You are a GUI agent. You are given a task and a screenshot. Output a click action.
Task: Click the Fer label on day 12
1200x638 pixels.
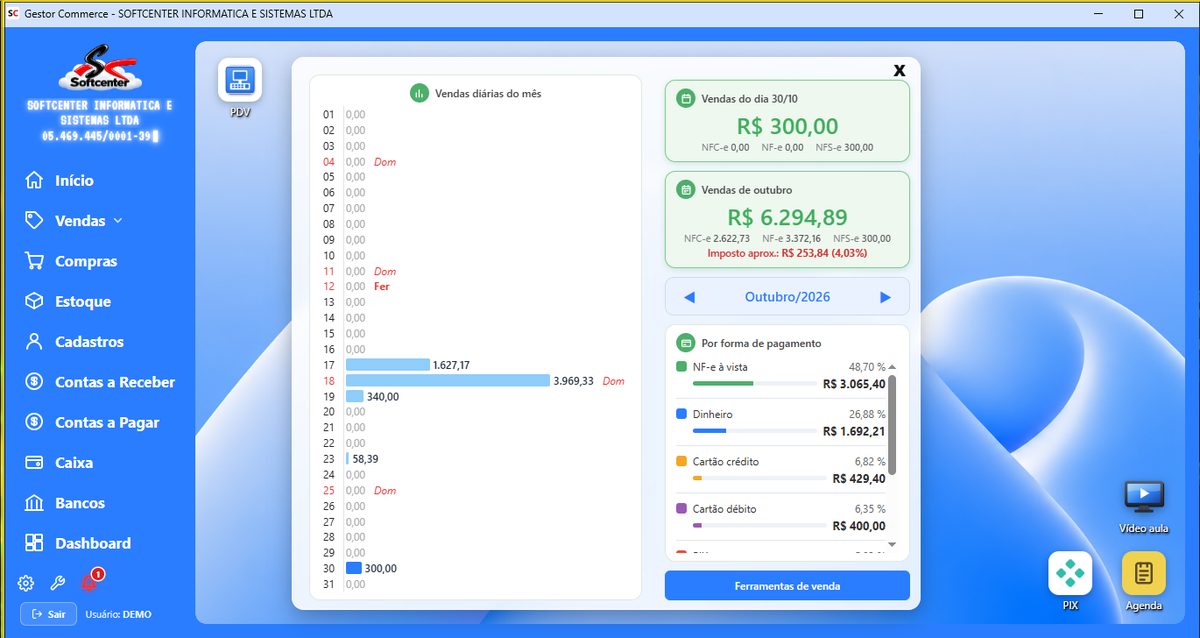[381, 287]
